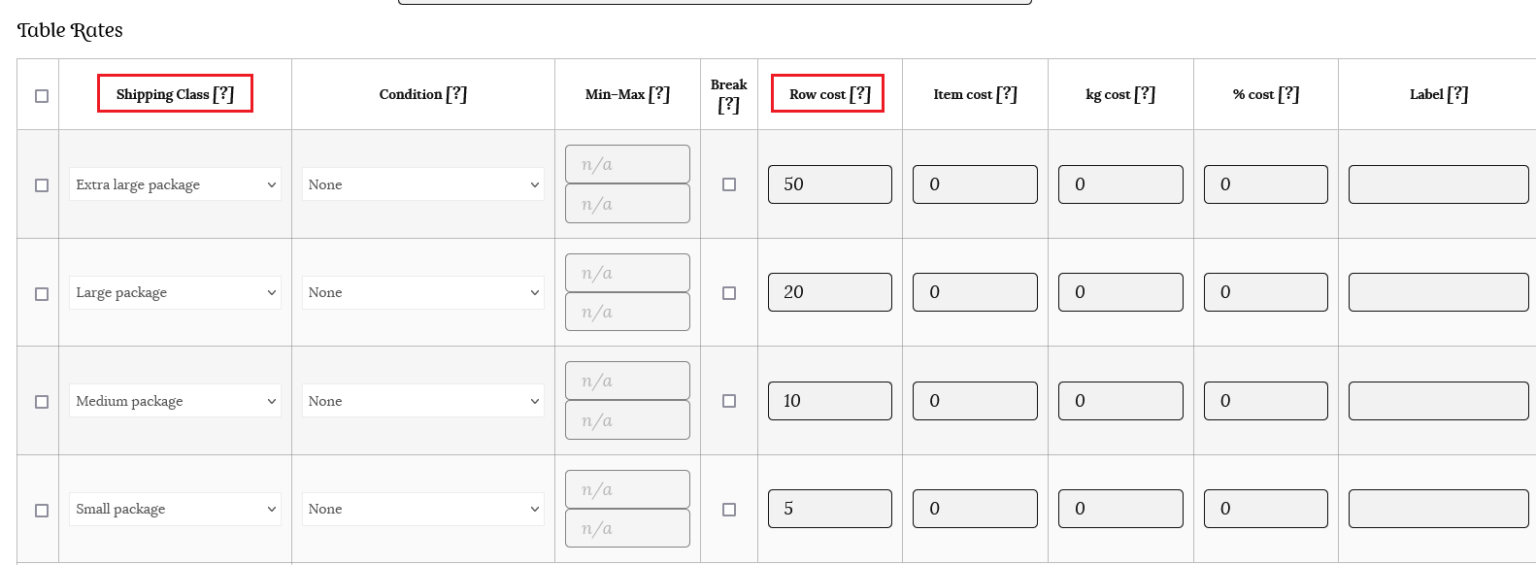
Task: Open the Item cost [?] help
Action: 1007,95
